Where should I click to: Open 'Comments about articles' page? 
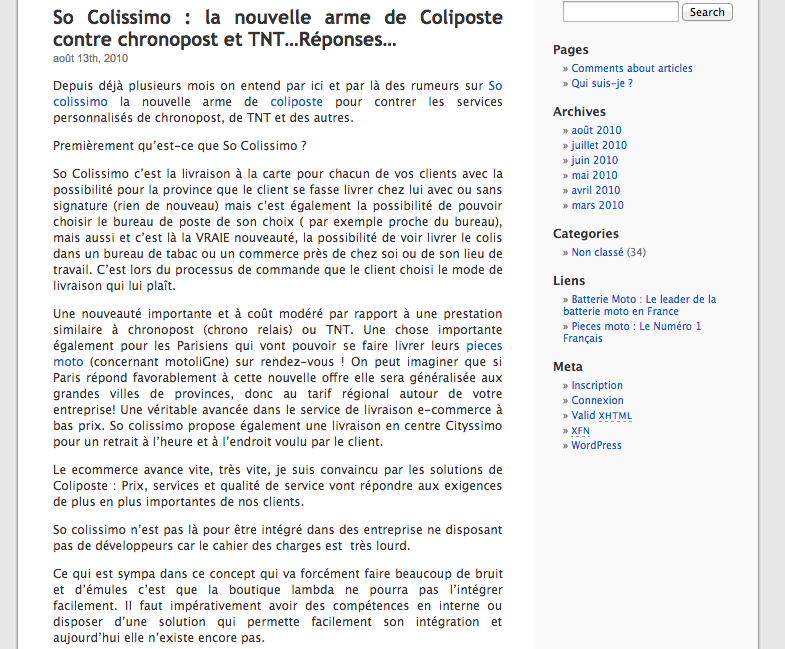pos(632,68)
